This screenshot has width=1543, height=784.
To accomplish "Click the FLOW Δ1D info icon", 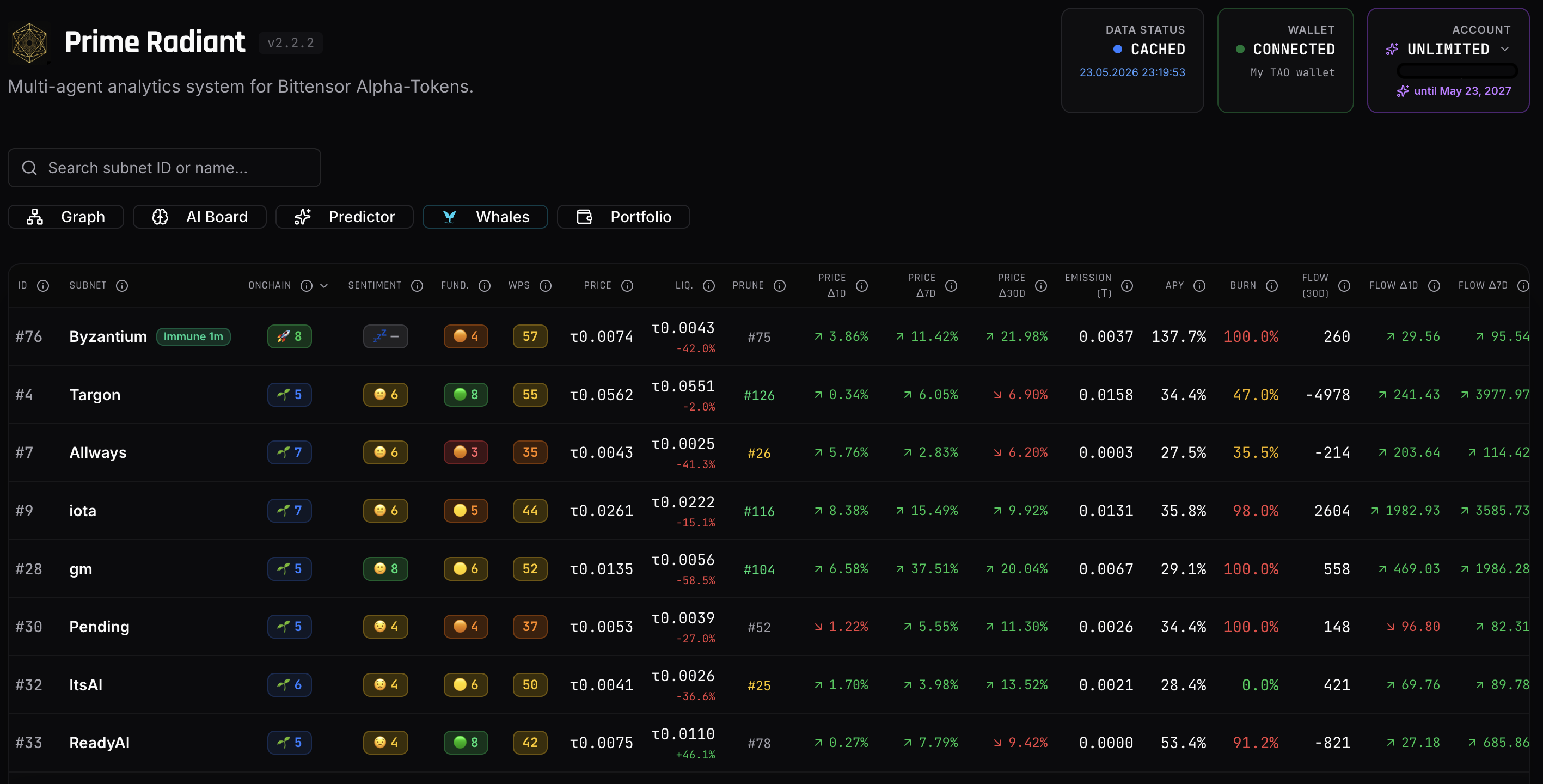I will [x=1434, y=286].
